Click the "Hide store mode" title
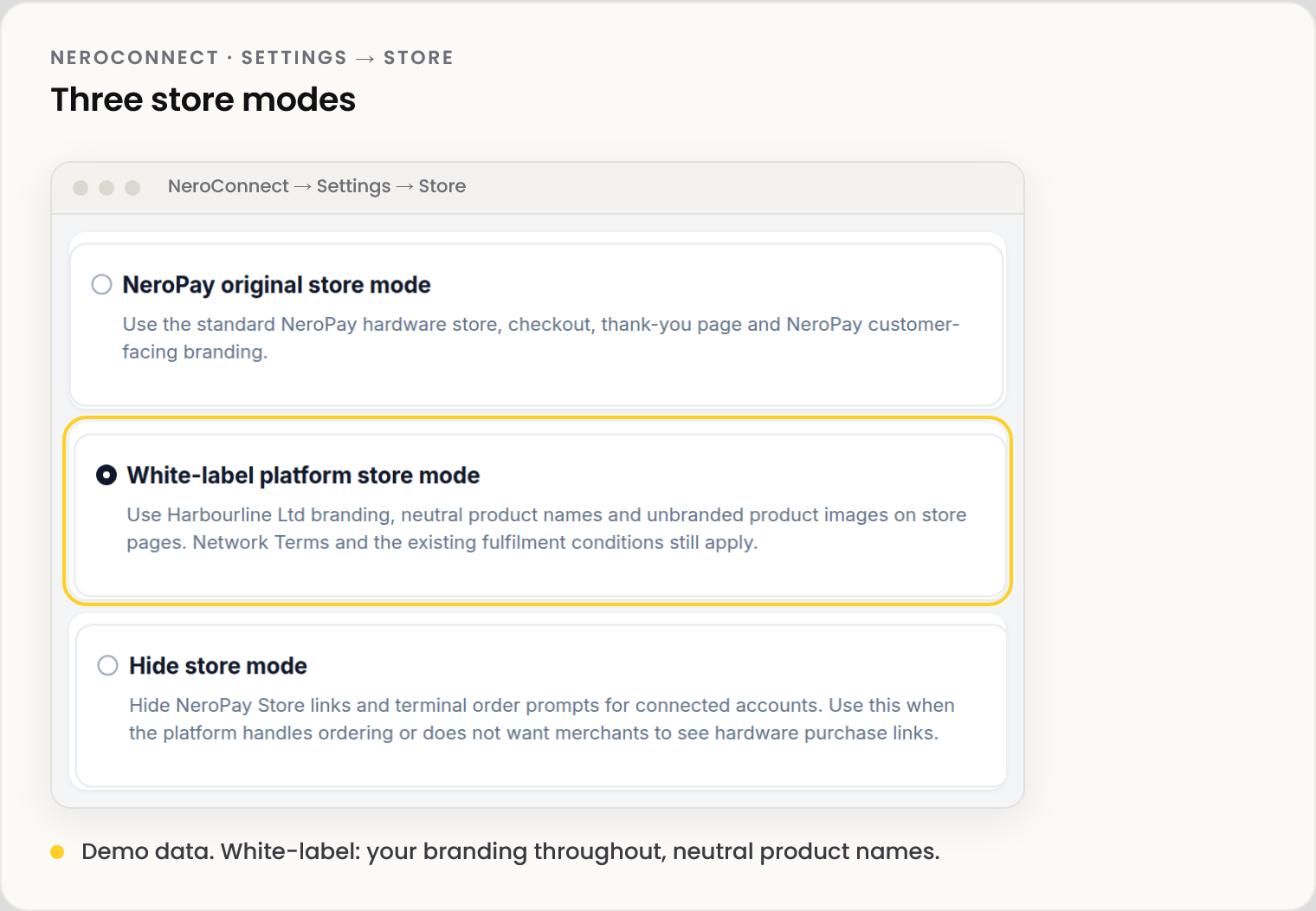Viewport: 1316px width, 911px height. 218,666
